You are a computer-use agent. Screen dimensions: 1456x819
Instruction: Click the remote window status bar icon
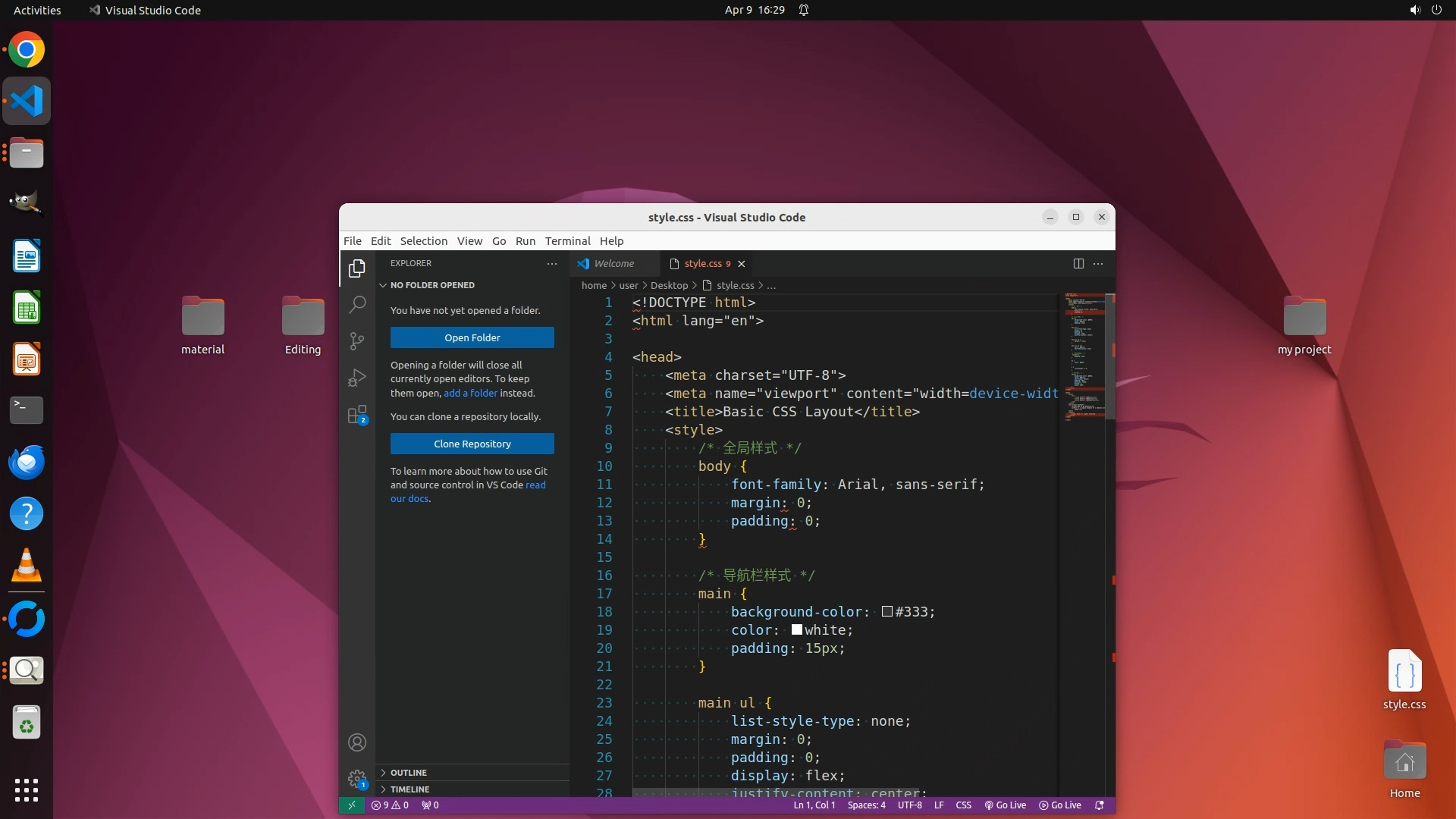coord(351,805)
